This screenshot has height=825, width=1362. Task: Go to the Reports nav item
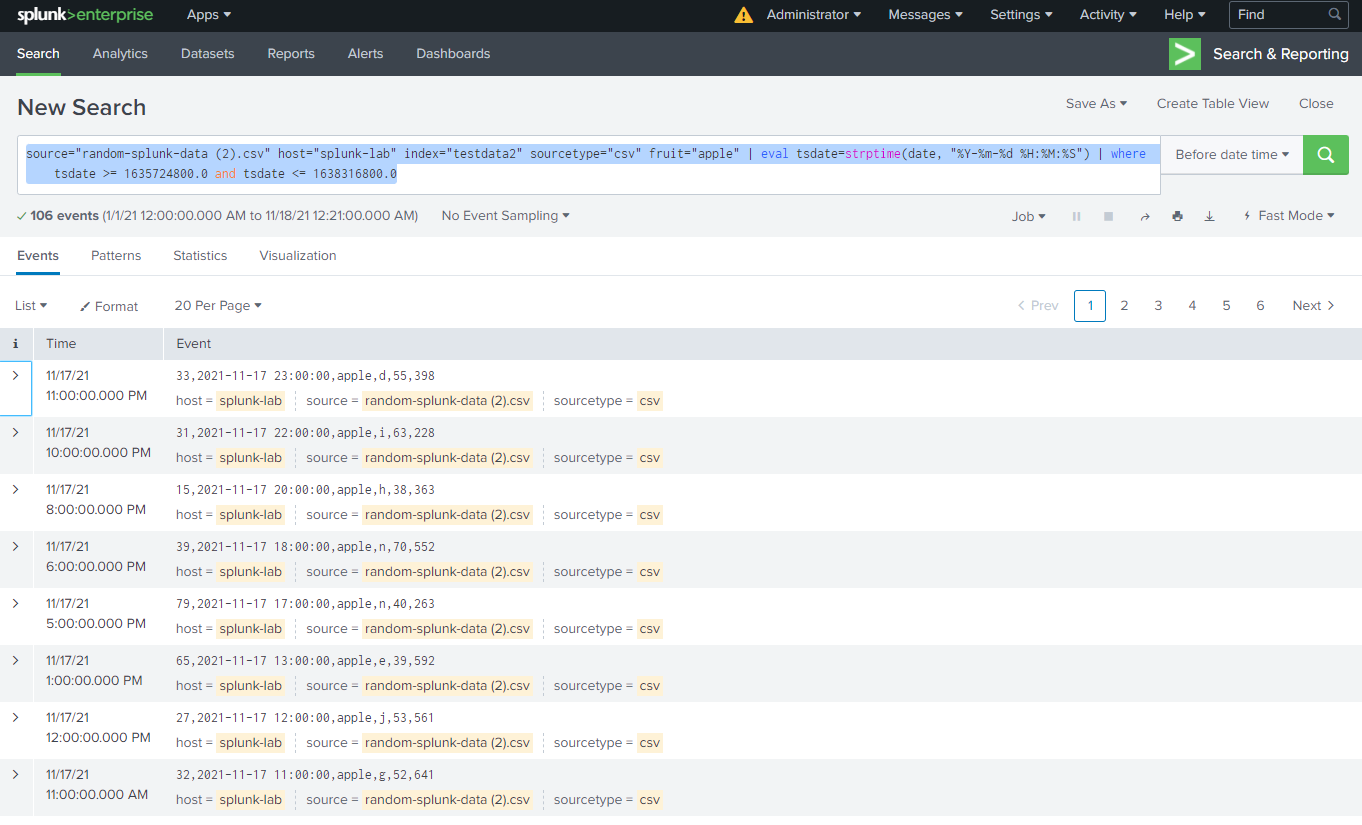(291, 54)
